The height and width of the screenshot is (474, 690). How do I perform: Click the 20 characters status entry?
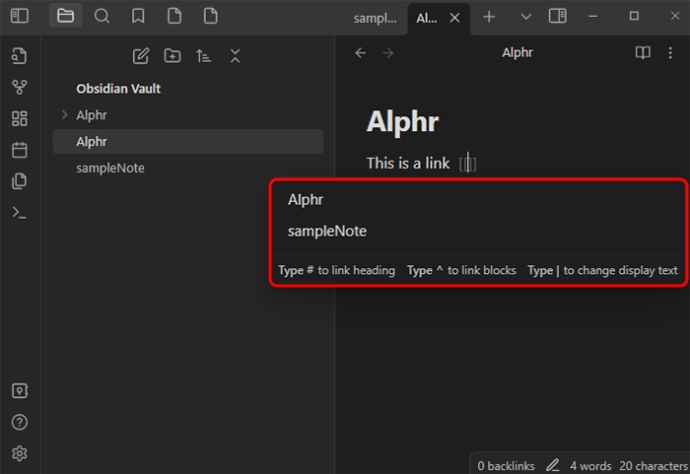[x=653, y=466]
